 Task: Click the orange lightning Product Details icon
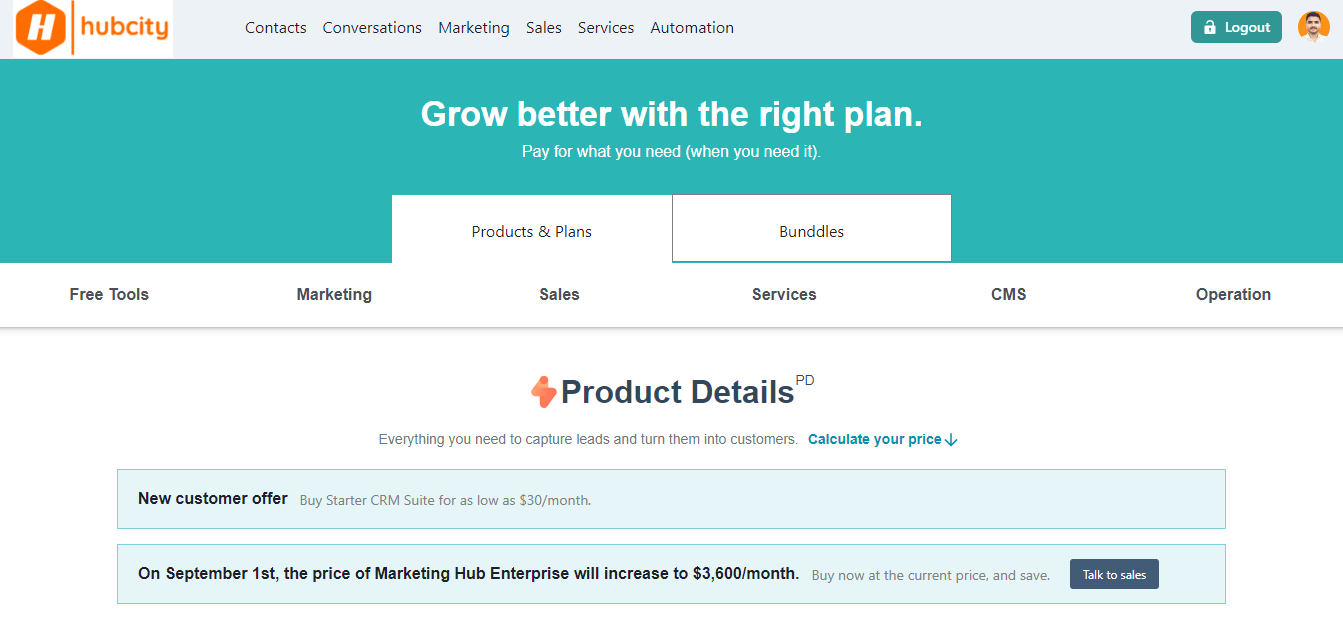coord(543,392)
